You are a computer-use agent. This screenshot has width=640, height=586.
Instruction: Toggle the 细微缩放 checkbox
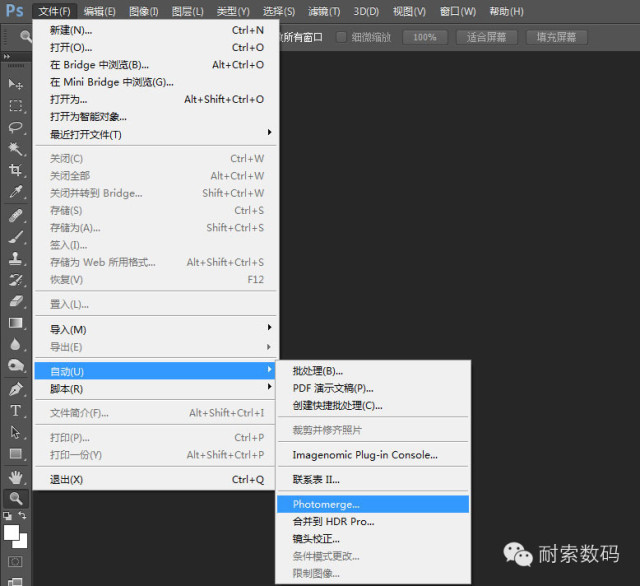coord(341,37)
